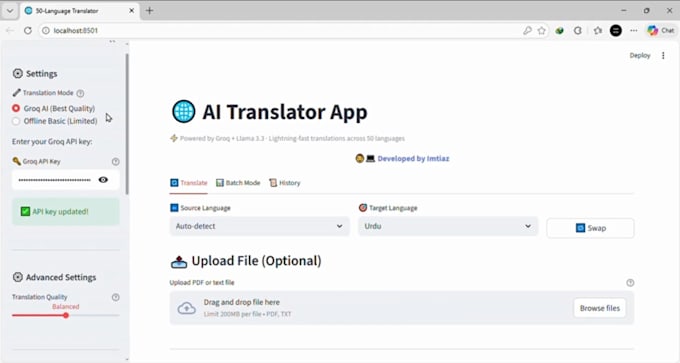Screen dimensions: 680x363
Task: Click the Swap languages button
Action: point(590,228)
